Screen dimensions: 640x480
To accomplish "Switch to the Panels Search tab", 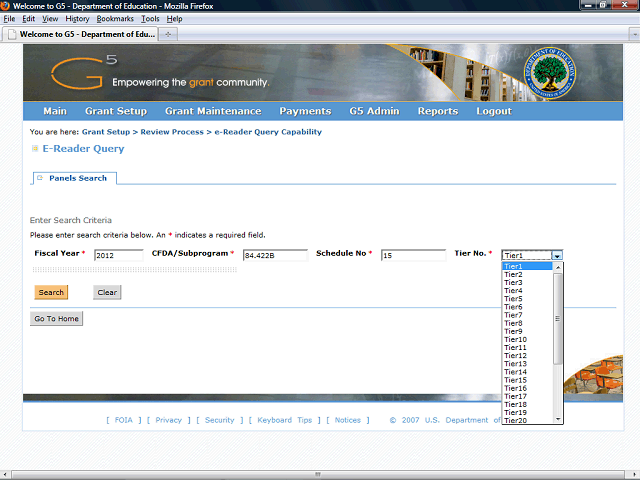I will [x=75, y=178].
